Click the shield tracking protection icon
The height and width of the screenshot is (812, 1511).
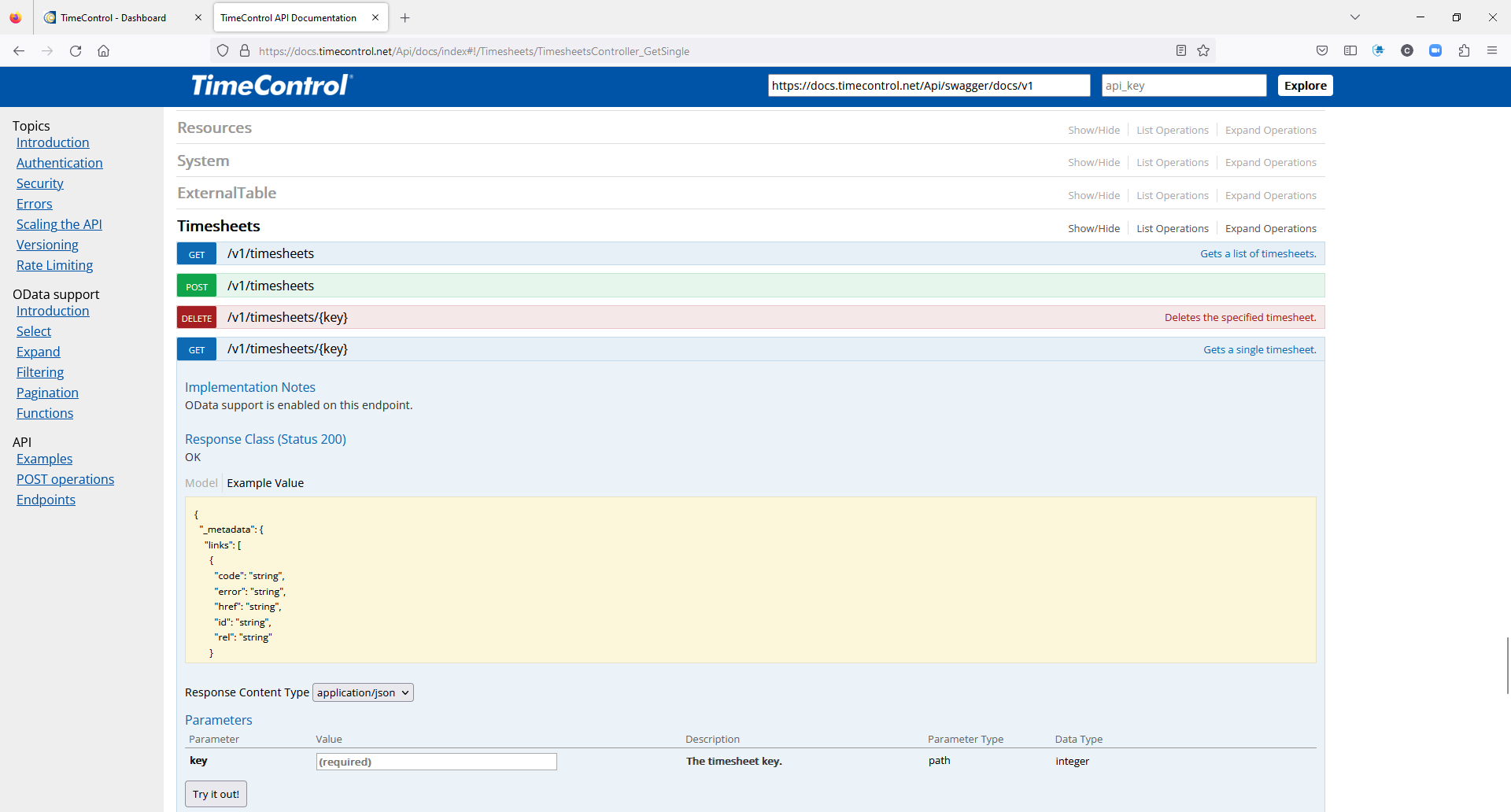[x=223, y=51]
